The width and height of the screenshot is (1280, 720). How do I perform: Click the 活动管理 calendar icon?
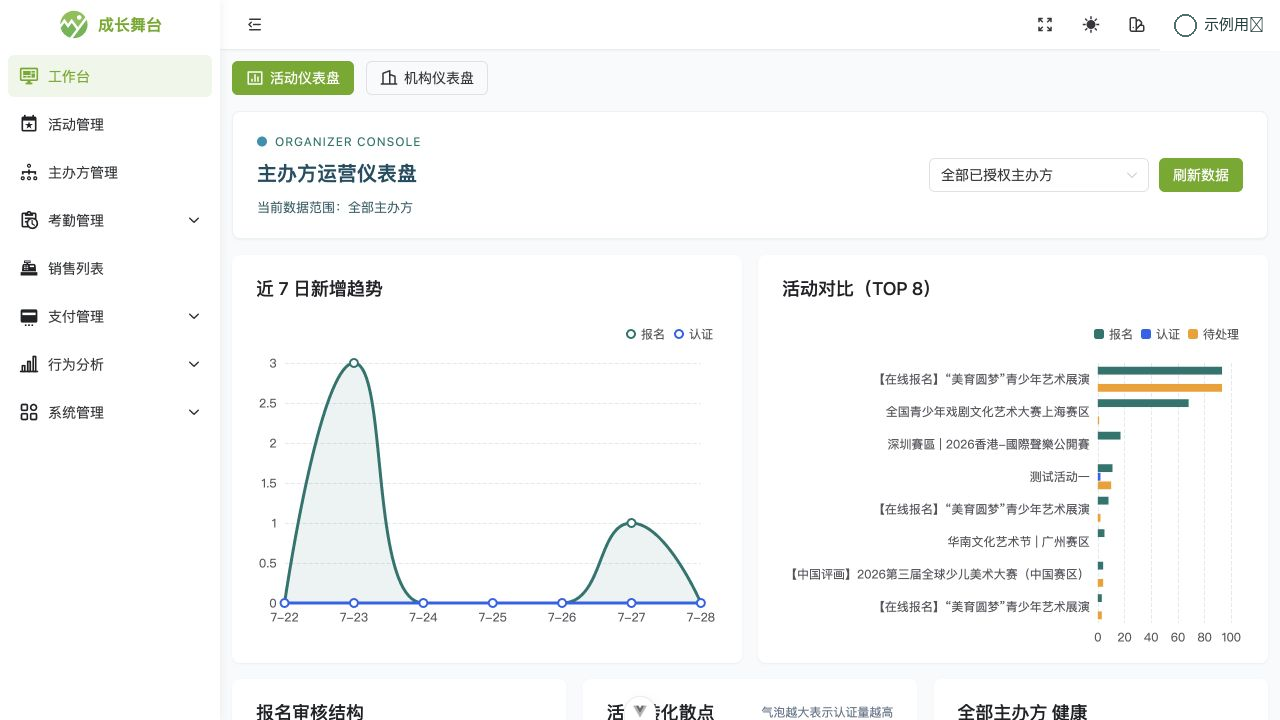point(29,124)
